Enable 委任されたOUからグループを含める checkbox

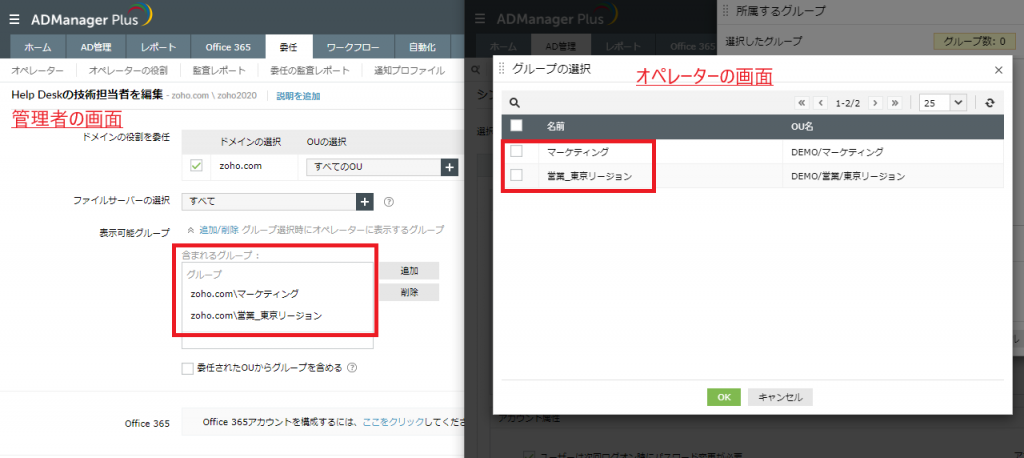(x=187, y=368)
